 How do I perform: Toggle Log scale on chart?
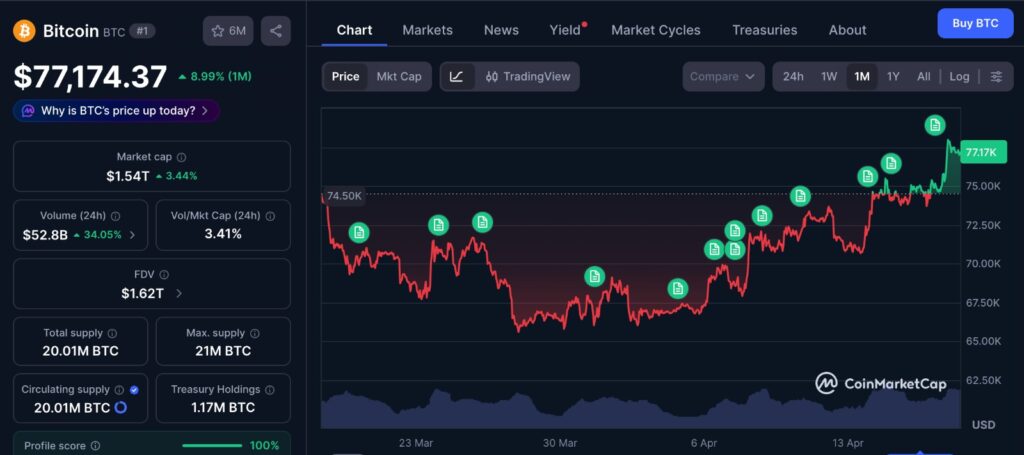pos(959,76)
